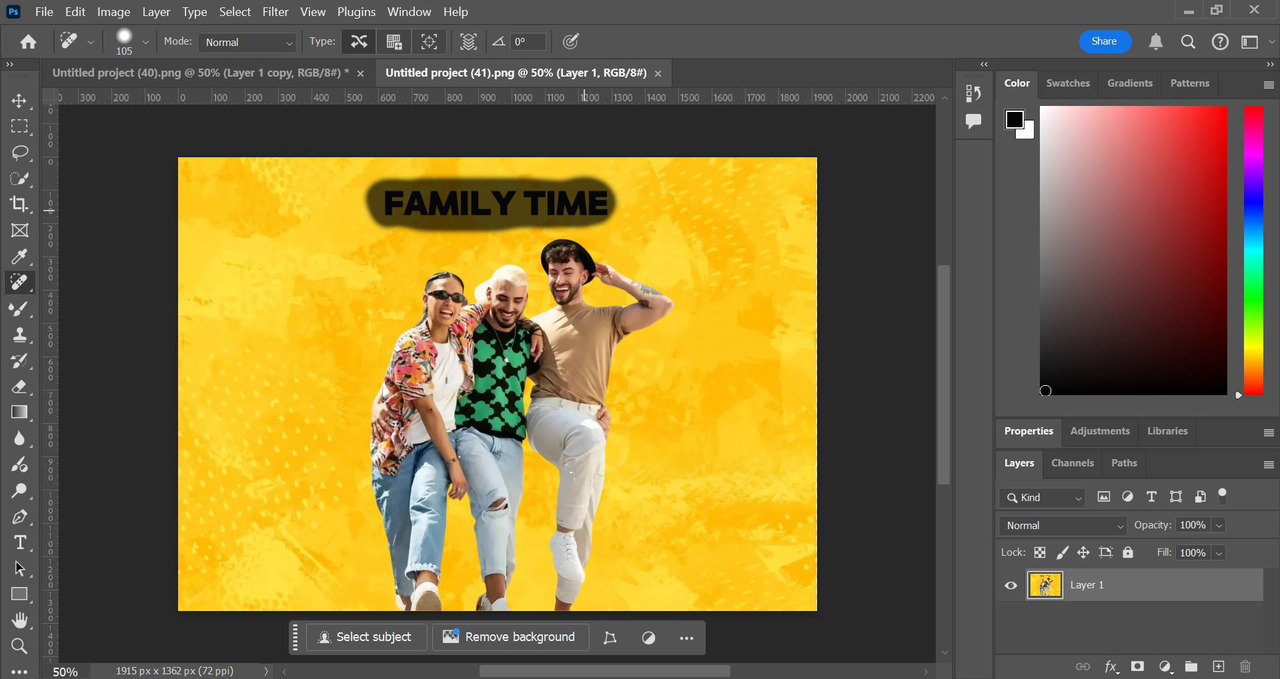Click the Share button
The height and width of the screenshot is (679, 1280).
click(1105, 41)
